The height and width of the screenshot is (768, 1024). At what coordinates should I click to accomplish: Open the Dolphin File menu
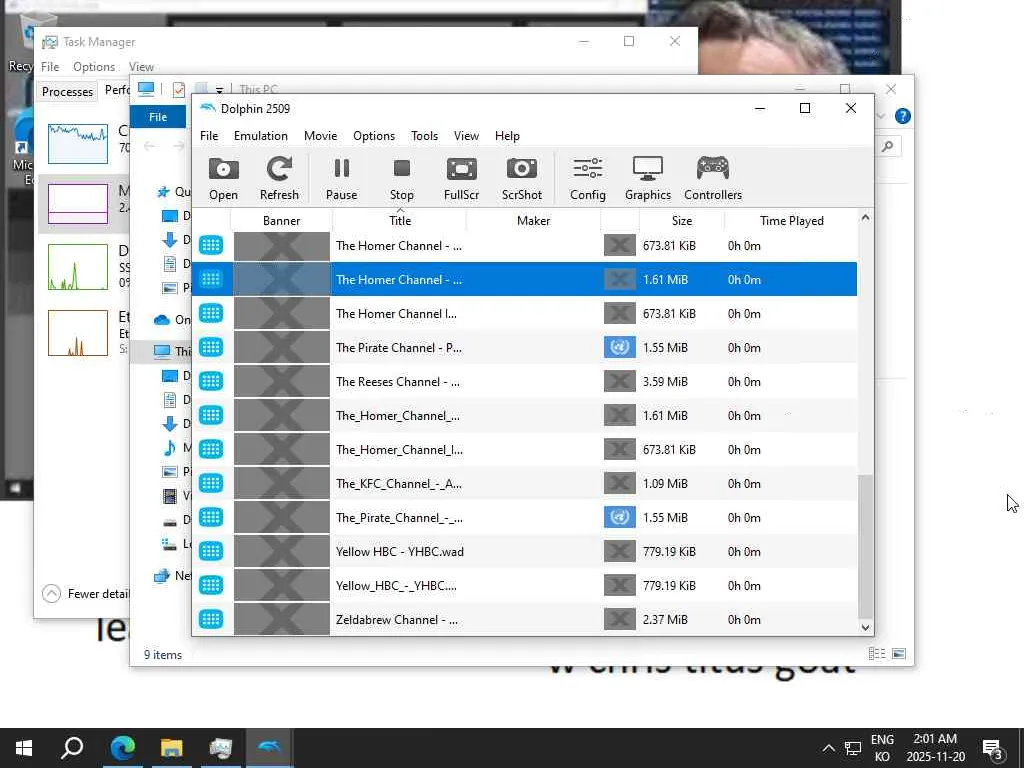coord(209,136)
